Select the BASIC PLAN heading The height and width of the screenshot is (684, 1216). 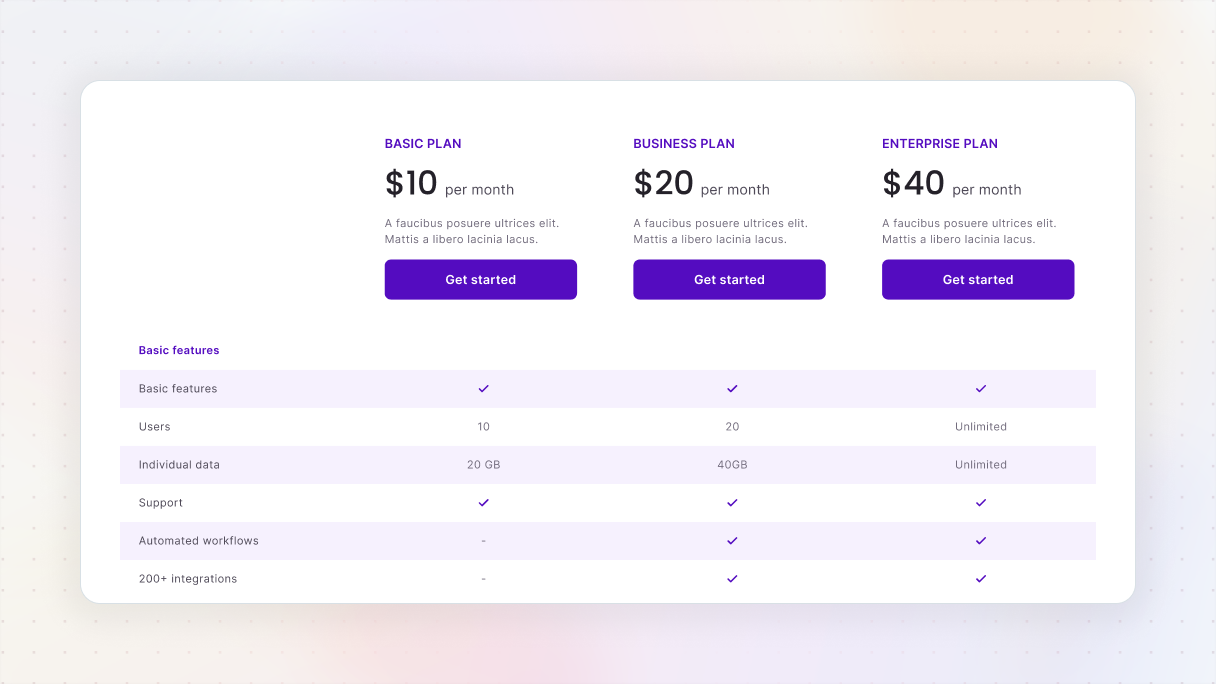point(423,143)
